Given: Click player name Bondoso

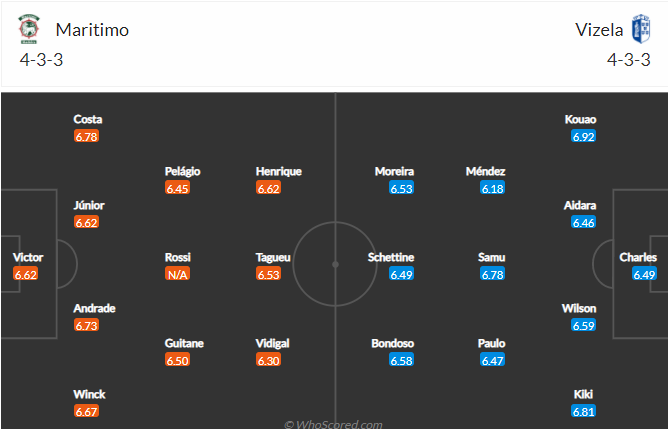Looking at the screenshot, I should click(x=392, y=343).
